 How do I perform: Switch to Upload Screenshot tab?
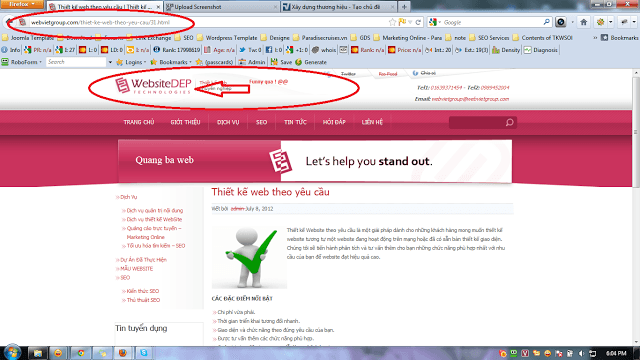click(221, 7)
